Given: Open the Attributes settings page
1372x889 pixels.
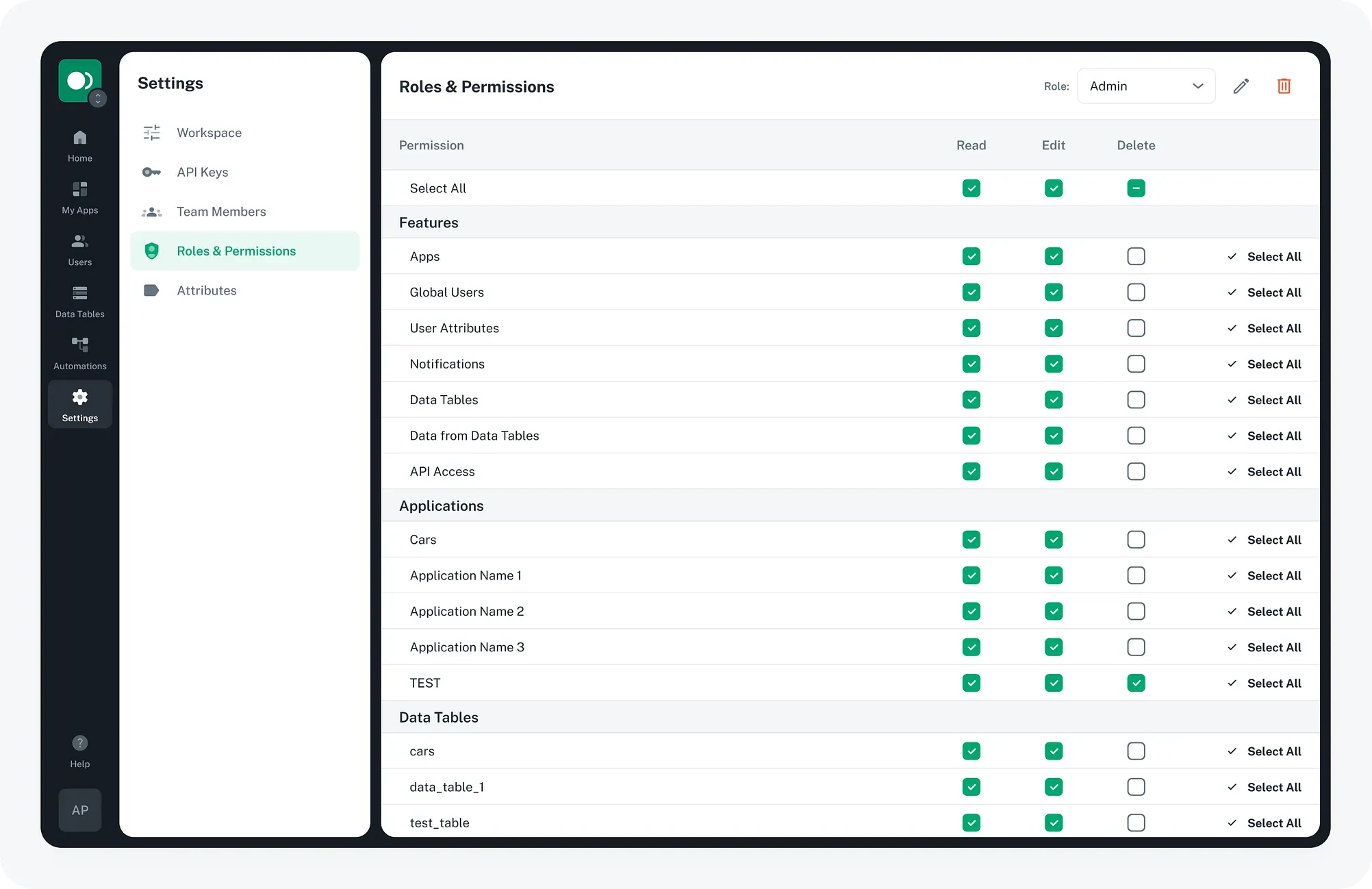Looking at the screenshot, I should 206,290.
